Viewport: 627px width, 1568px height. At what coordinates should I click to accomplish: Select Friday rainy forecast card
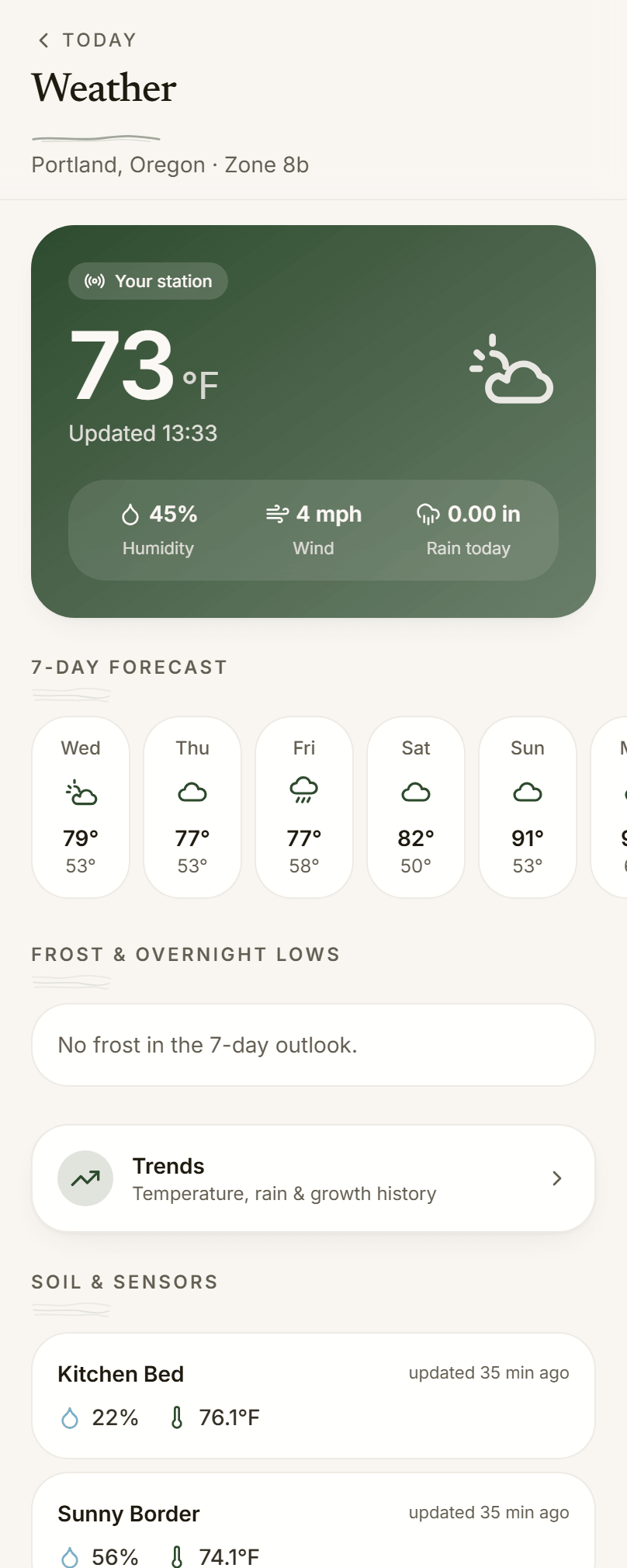304,807
